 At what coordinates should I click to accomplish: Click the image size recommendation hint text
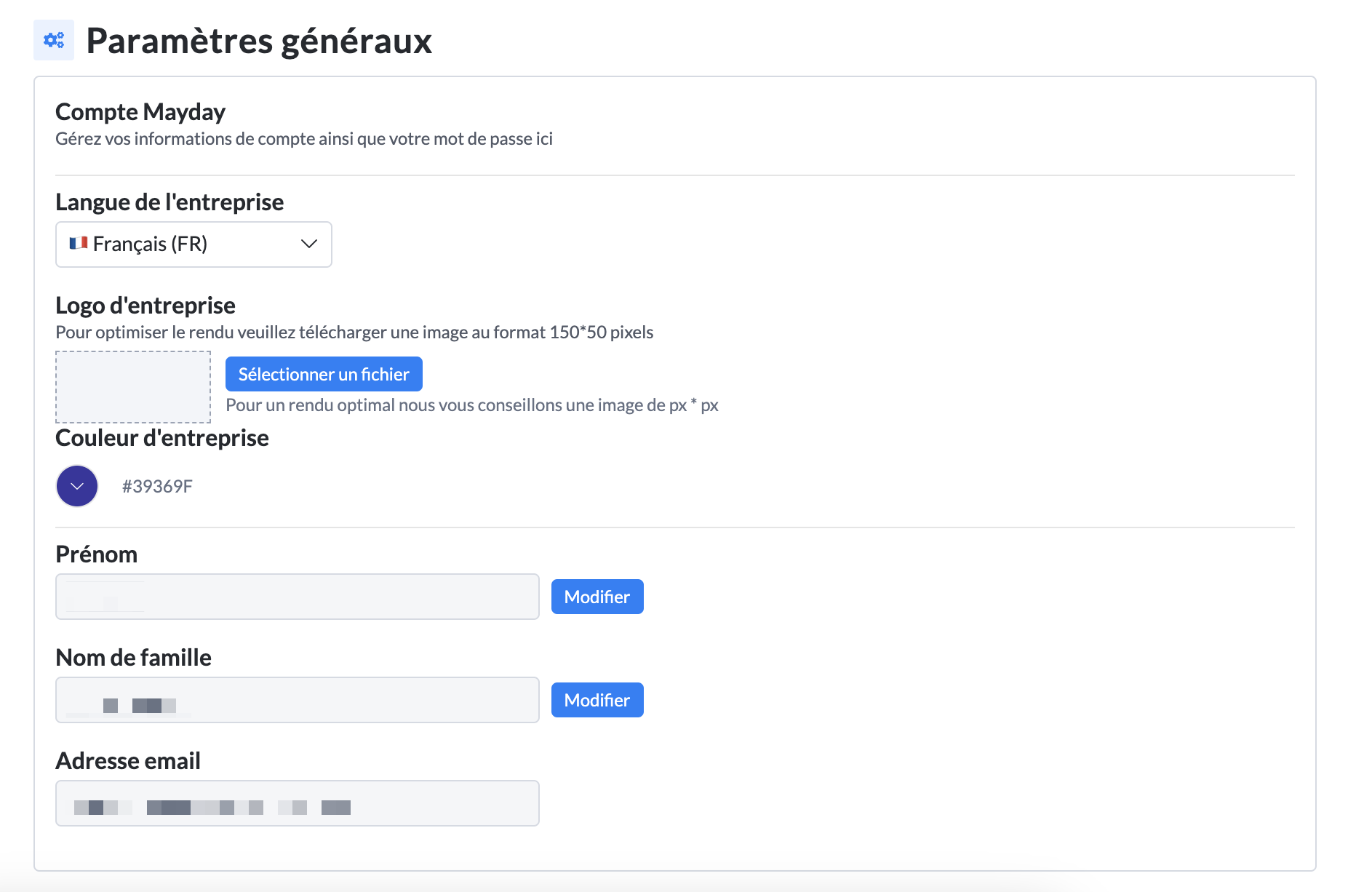(471, 405)
